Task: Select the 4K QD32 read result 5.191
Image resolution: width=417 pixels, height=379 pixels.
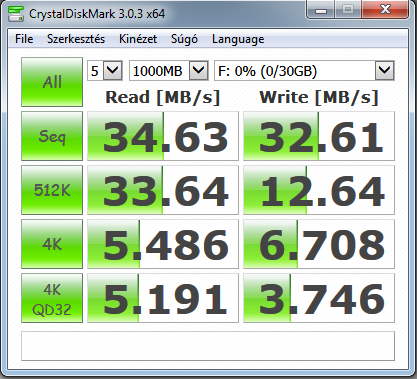Action: pos(163,298)
